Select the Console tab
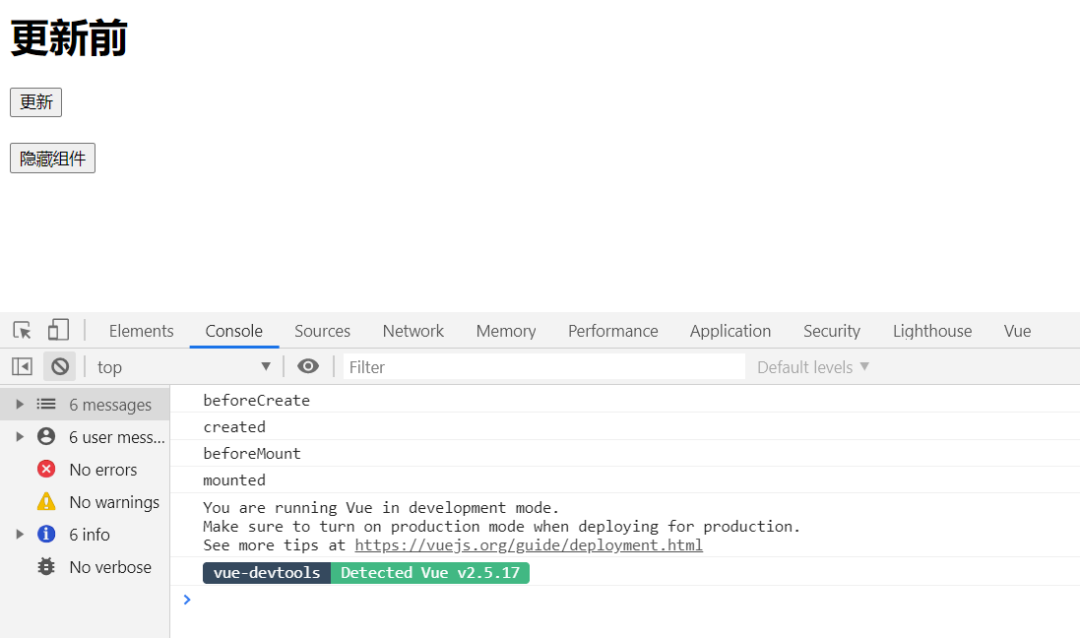The width and height of the screenshot is (1080, 638). pos(234,331)
